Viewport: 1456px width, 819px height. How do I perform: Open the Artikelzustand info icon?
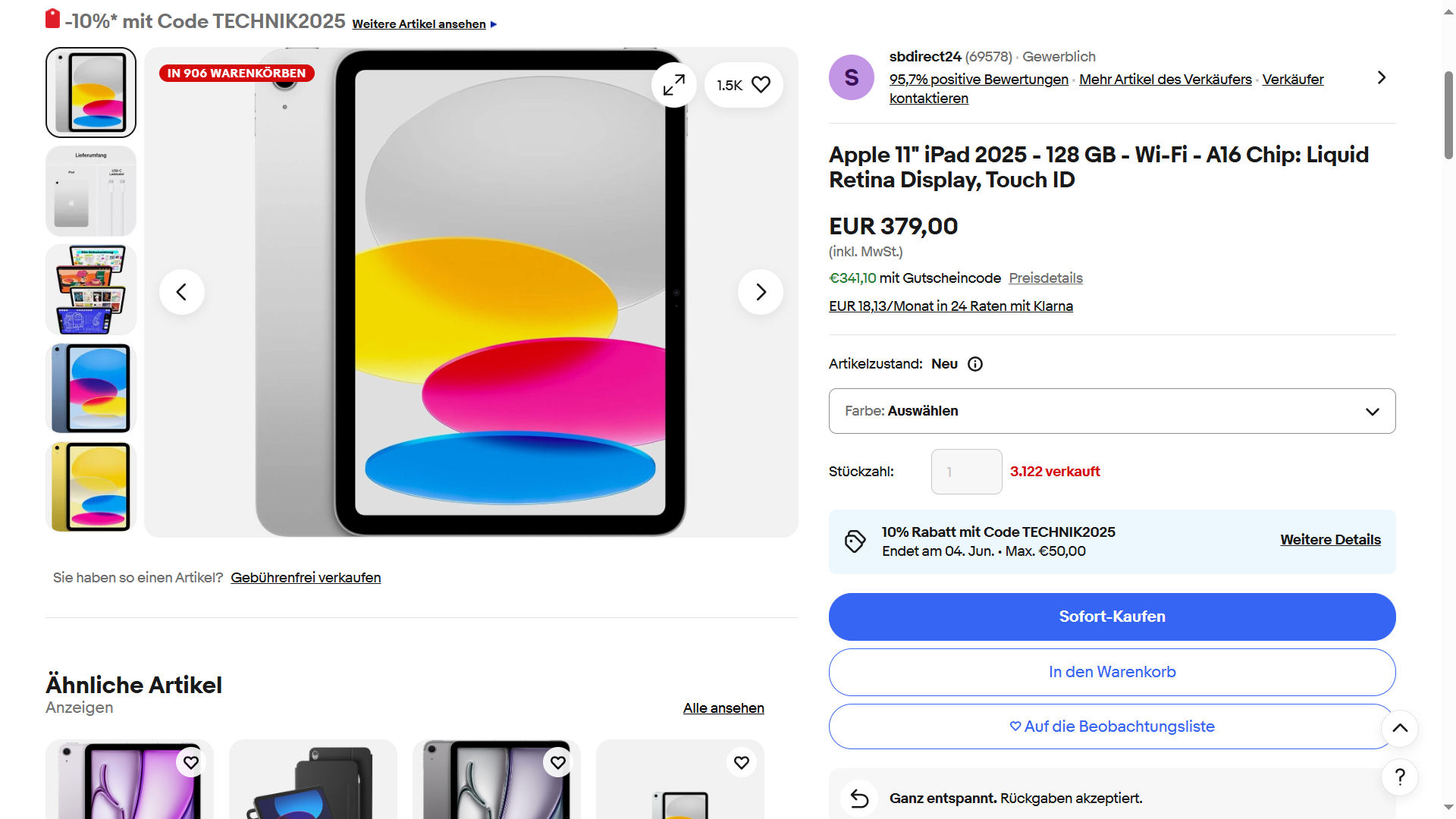[975, 364]
